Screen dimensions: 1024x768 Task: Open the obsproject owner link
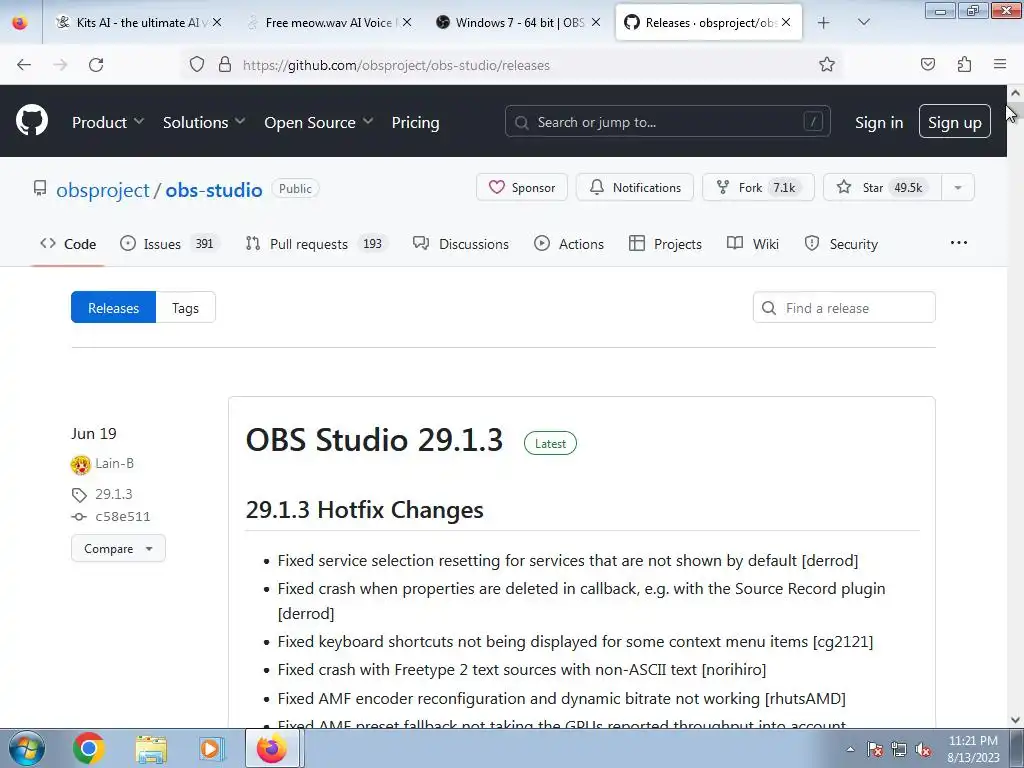click(103, 190)
